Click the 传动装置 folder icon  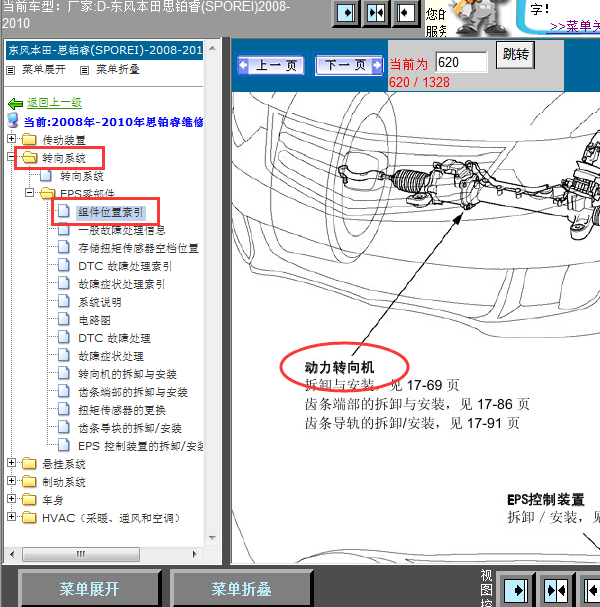29,139
